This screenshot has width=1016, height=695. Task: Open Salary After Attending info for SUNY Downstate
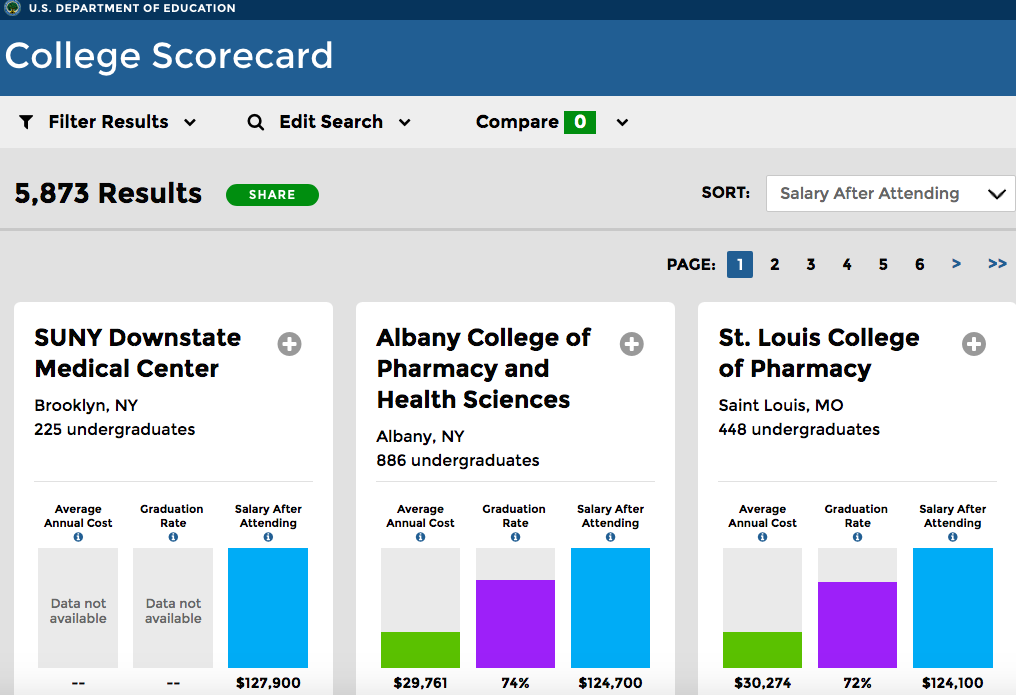268,537
